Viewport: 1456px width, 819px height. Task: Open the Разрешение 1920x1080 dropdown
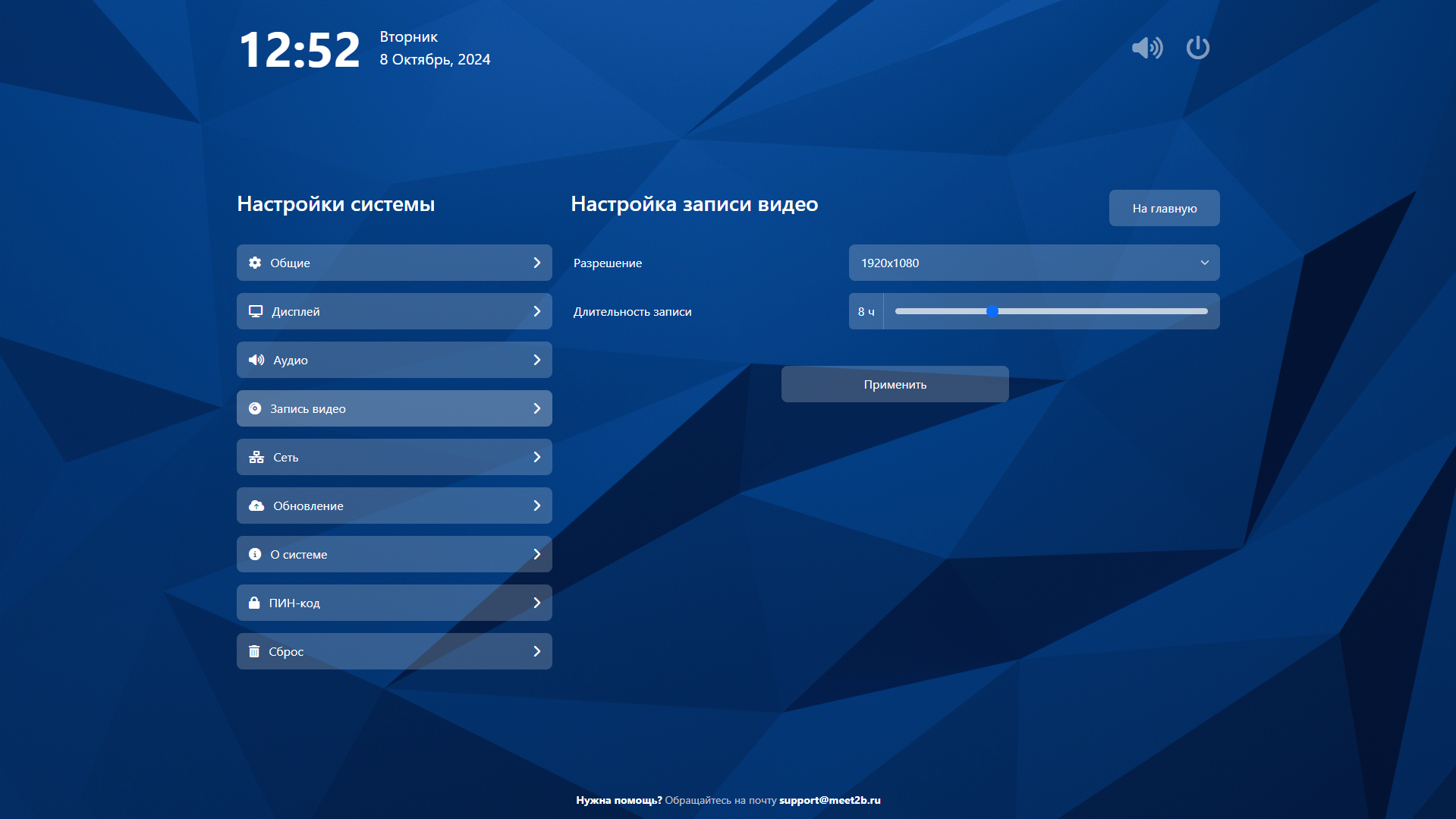tap(1033, 263)
